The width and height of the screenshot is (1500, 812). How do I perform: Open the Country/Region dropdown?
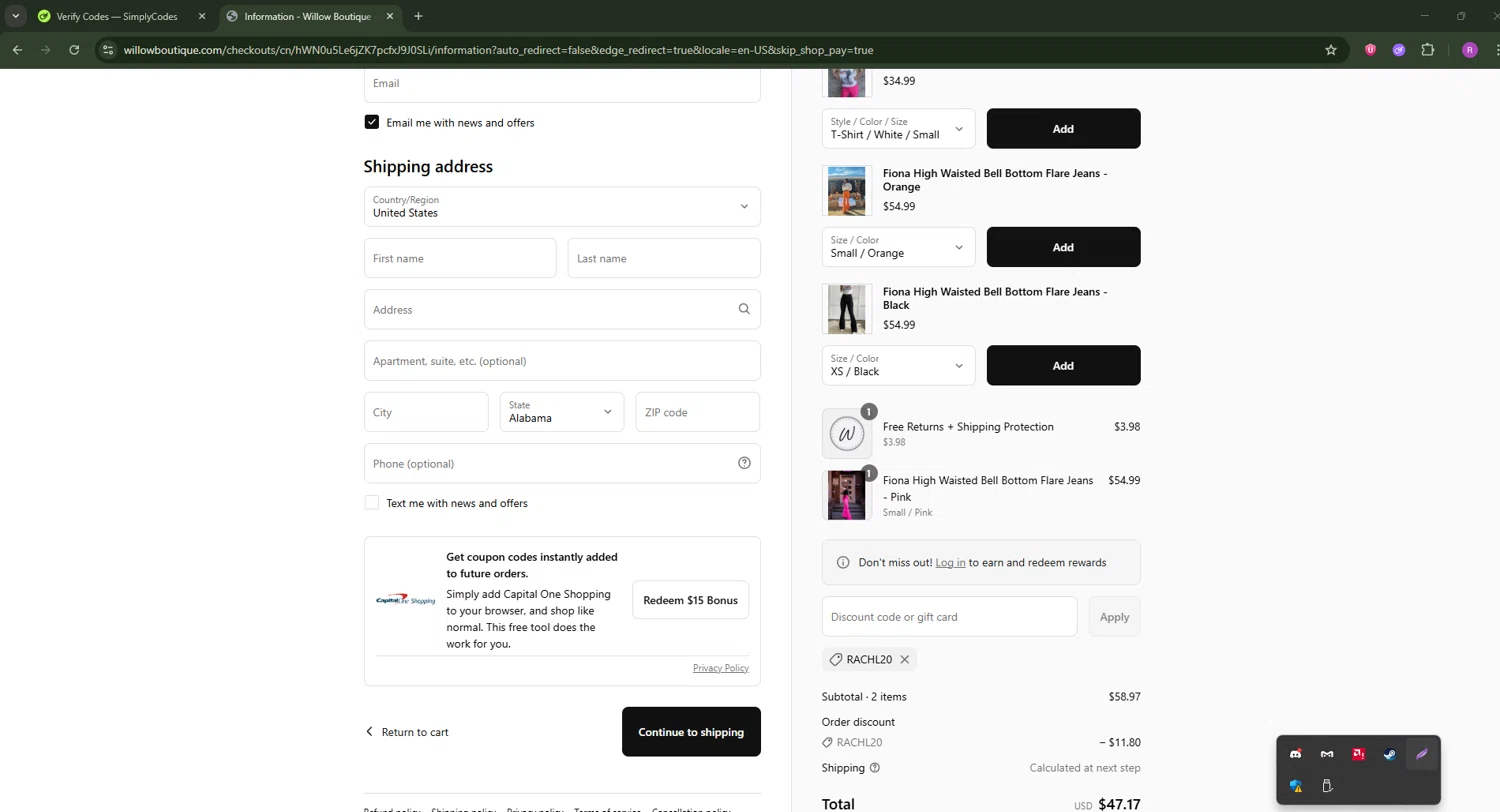tap(562, 207)
